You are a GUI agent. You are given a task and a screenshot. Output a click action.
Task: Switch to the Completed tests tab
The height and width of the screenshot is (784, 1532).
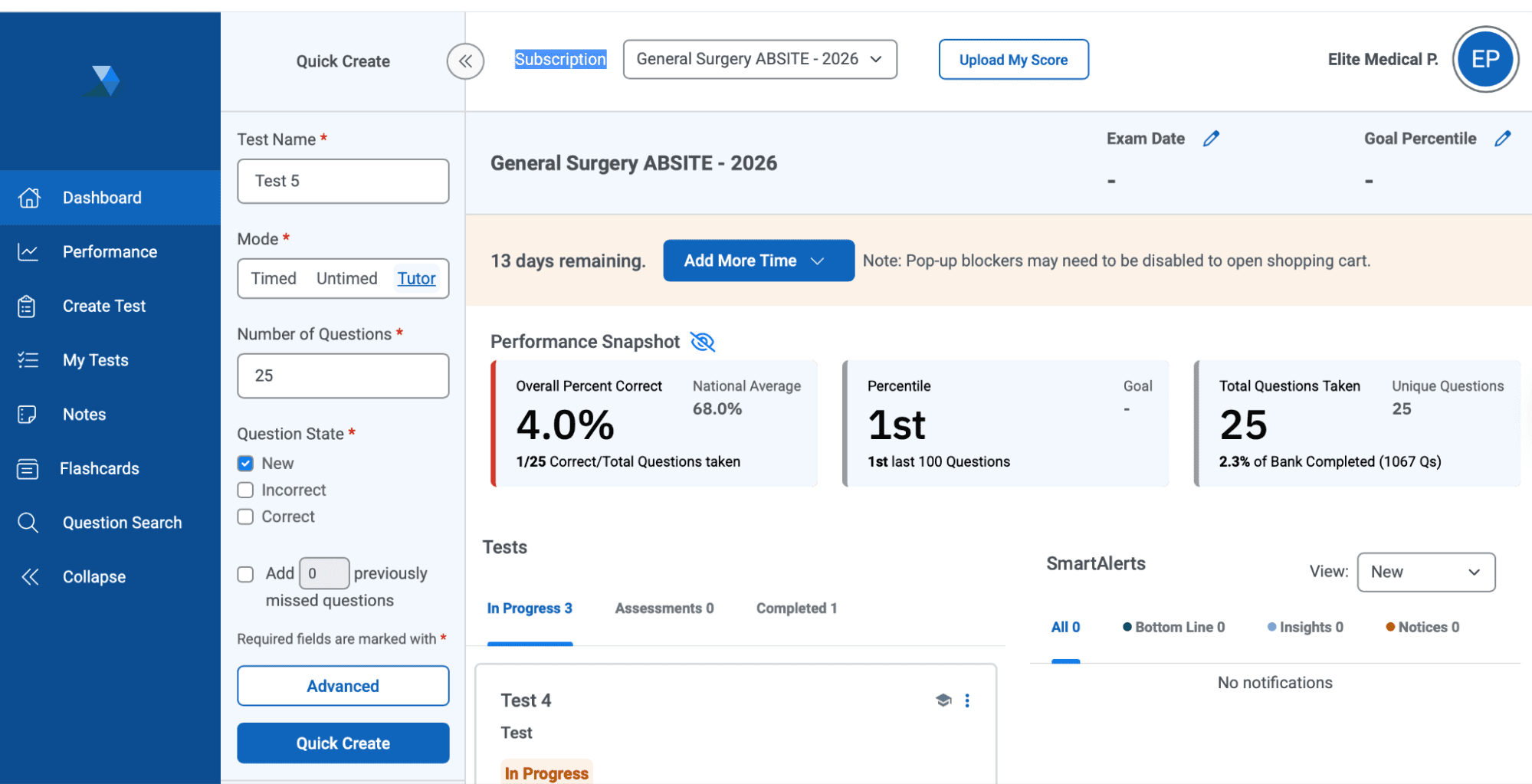[x=796, y=608]
